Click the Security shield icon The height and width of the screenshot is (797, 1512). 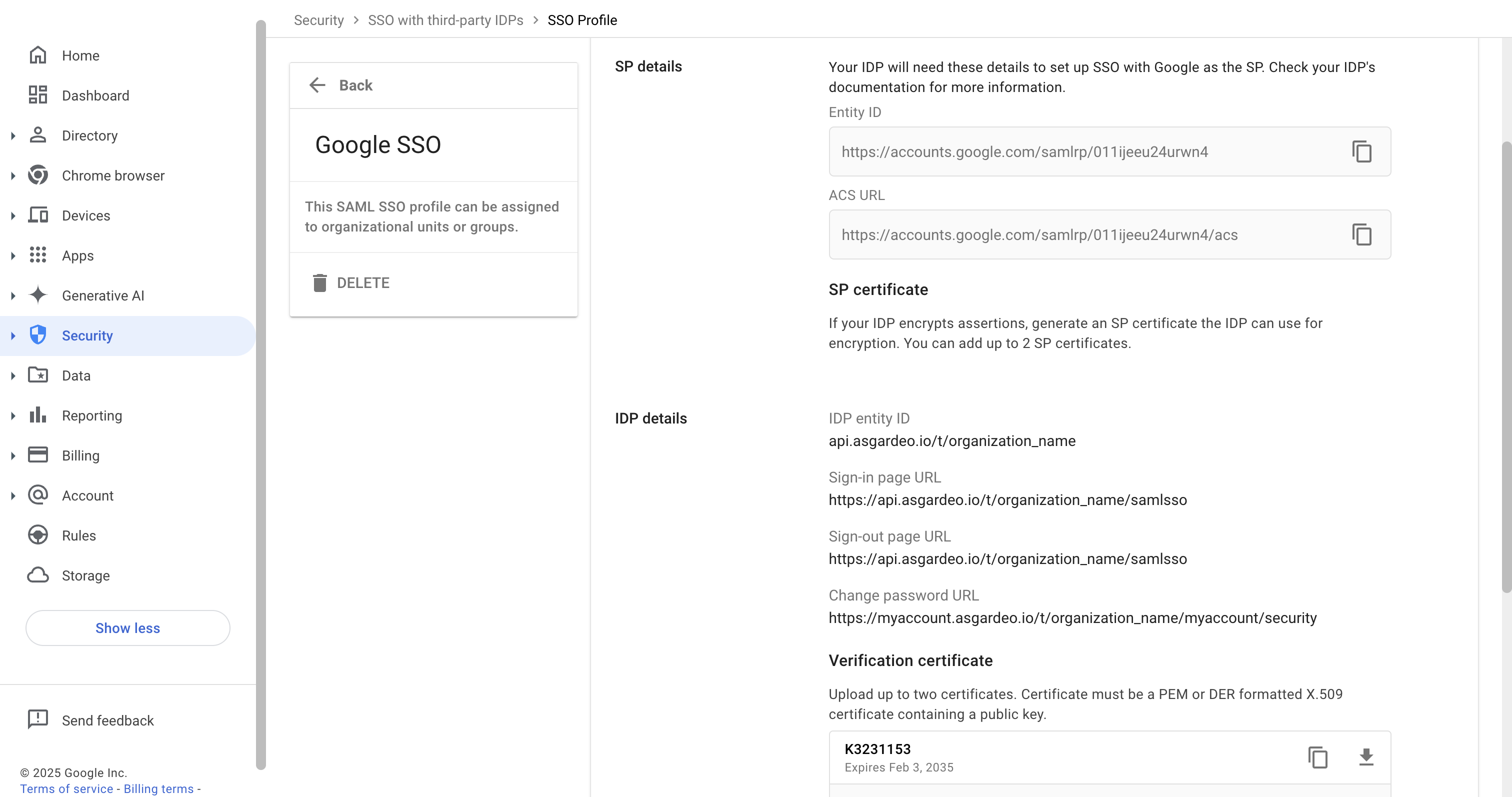pos(37,335)
